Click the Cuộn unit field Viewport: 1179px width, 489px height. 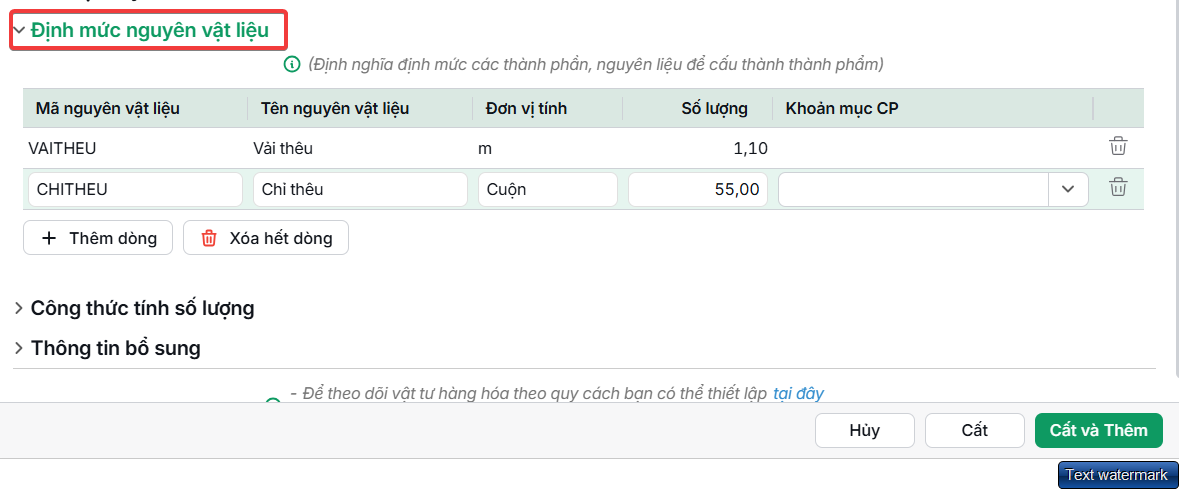[547, 190]
